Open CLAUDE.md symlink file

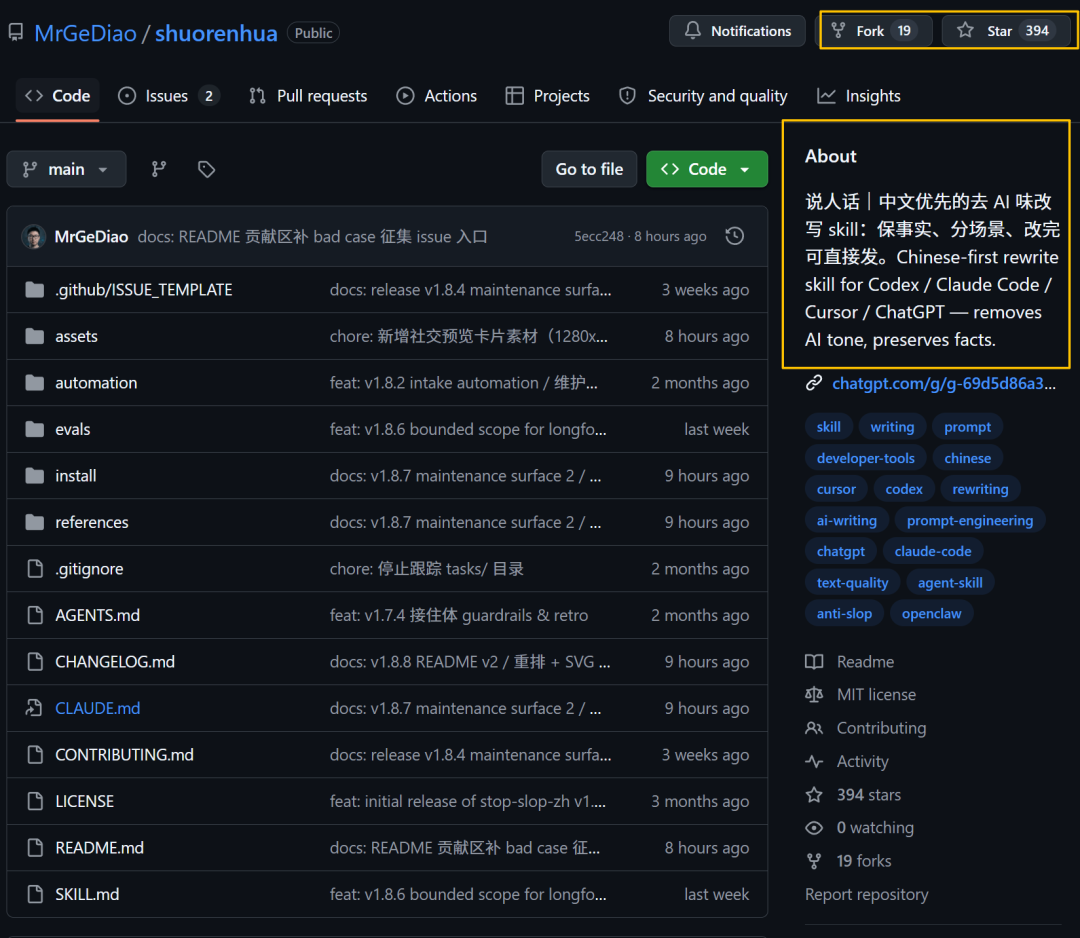[x=98, y=708]
